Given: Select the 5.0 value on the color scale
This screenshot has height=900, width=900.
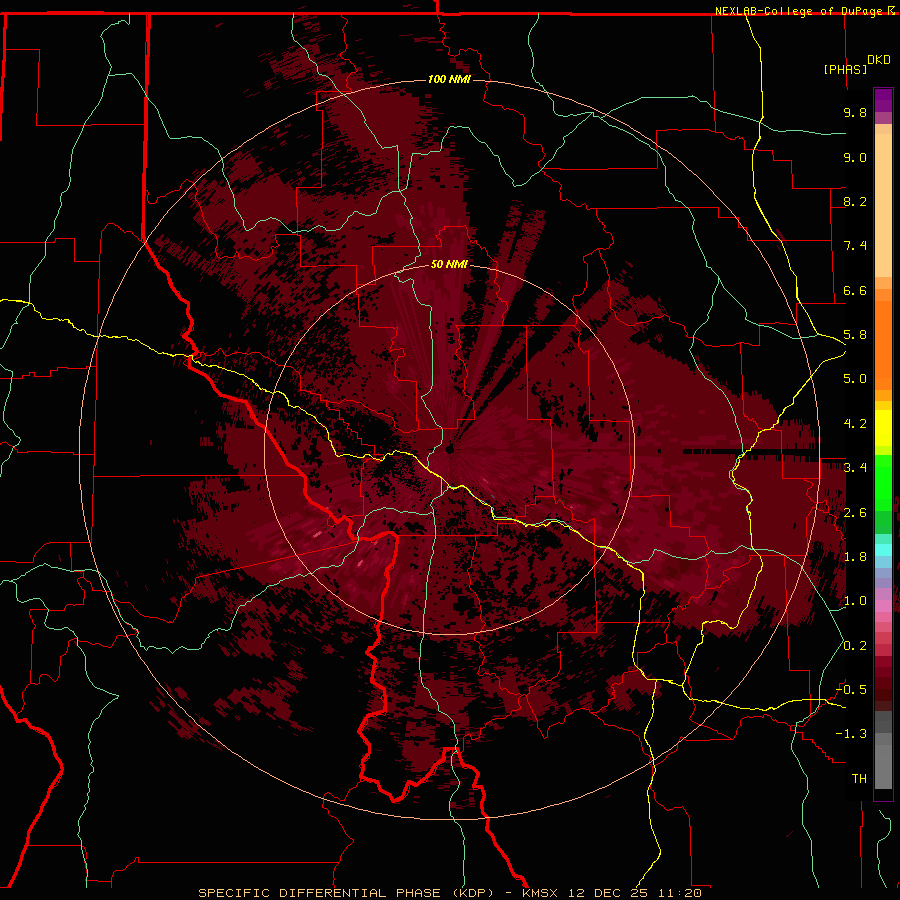Looking at the screenshot, I should tap(855, 379).
